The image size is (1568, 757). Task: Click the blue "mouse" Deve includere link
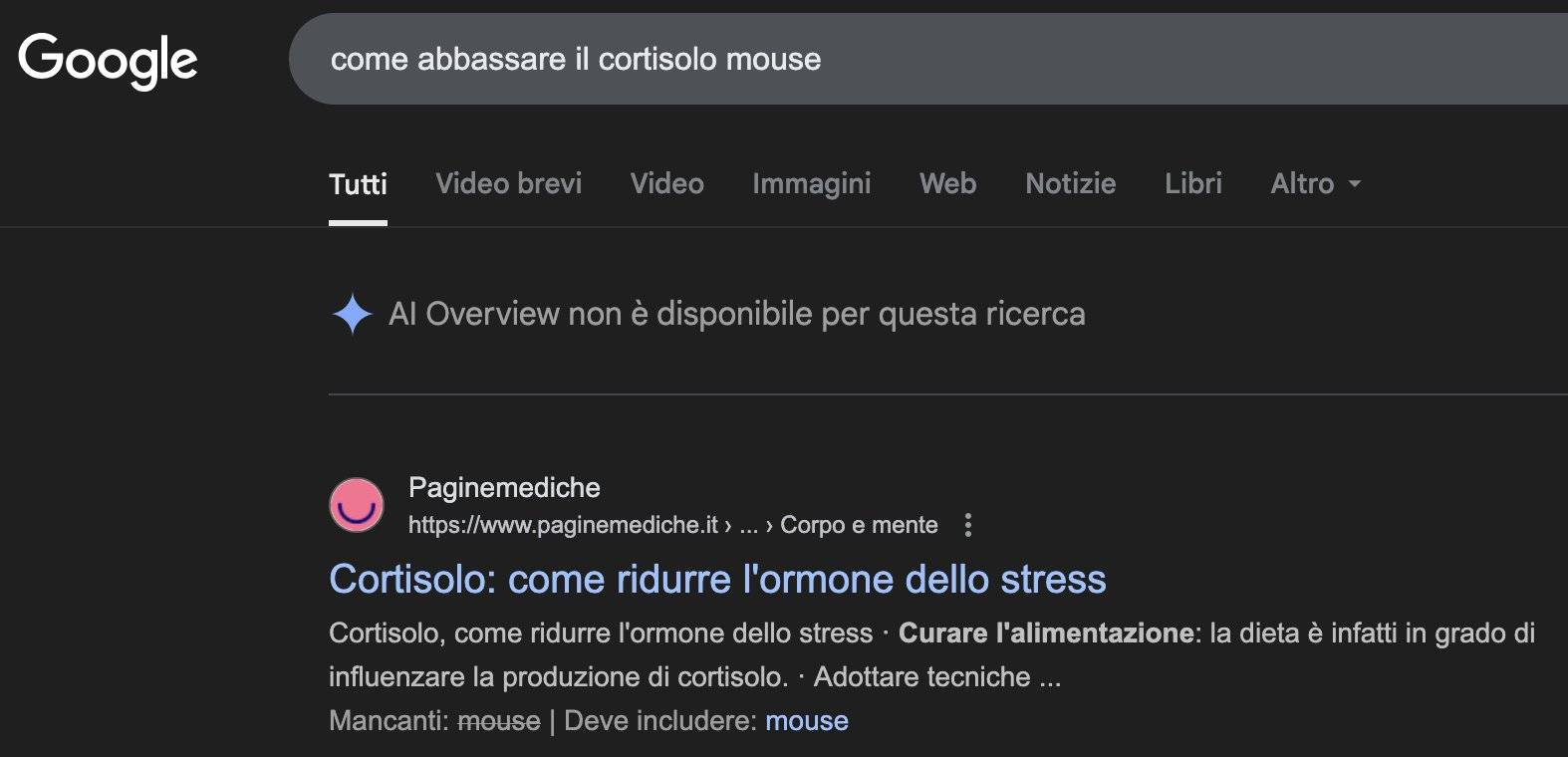click(x=806, y=721)
